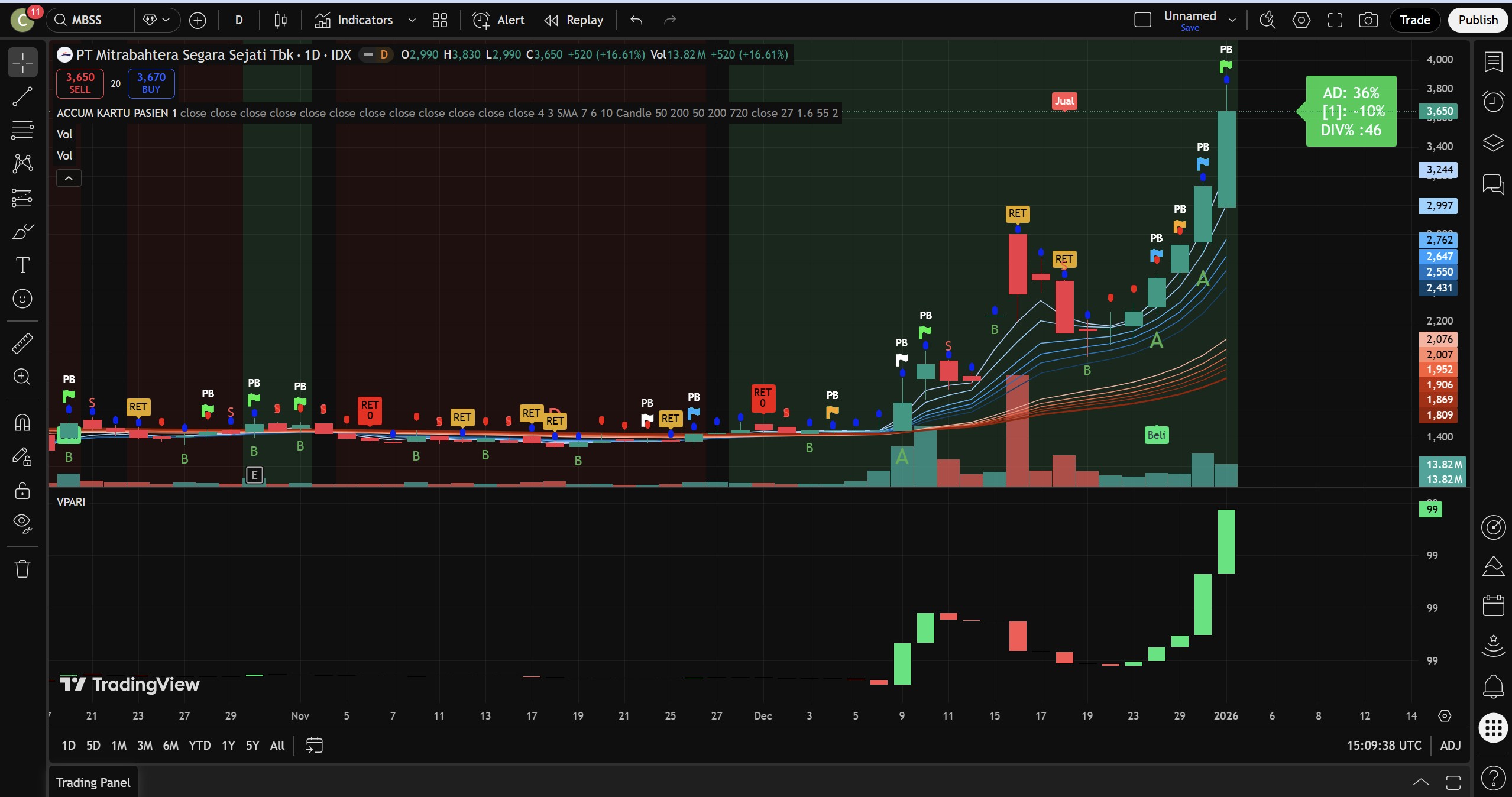Select the ruler measure tool

[22, 343]
